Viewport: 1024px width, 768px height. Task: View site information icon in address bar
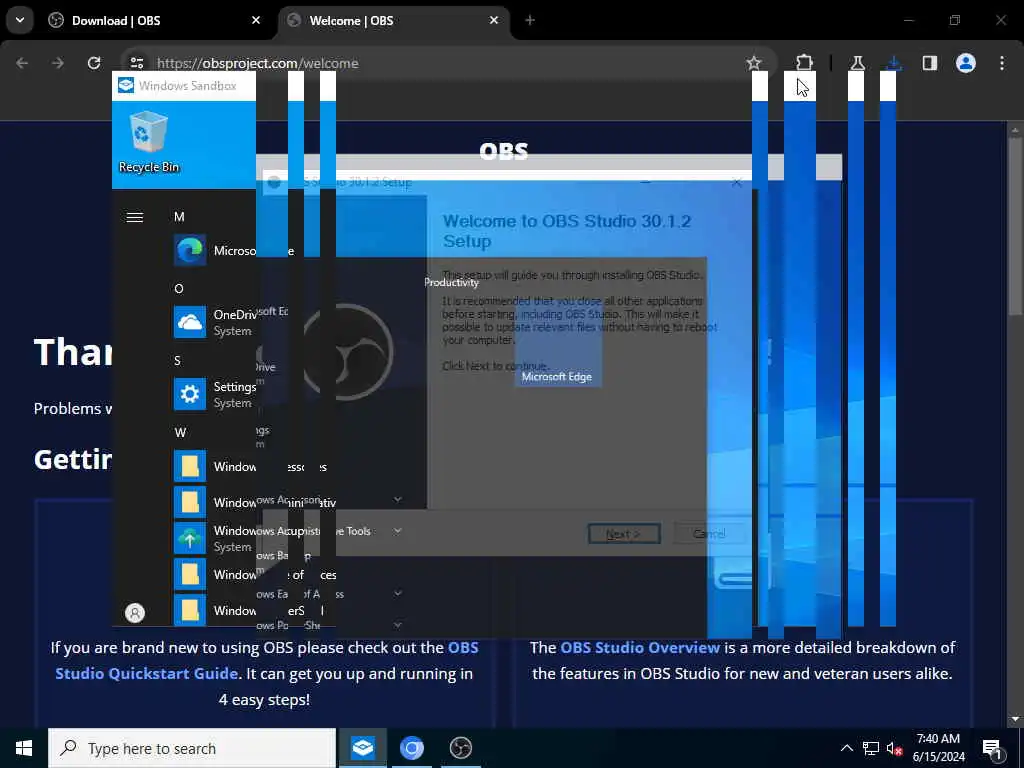(x=136, y=63)
